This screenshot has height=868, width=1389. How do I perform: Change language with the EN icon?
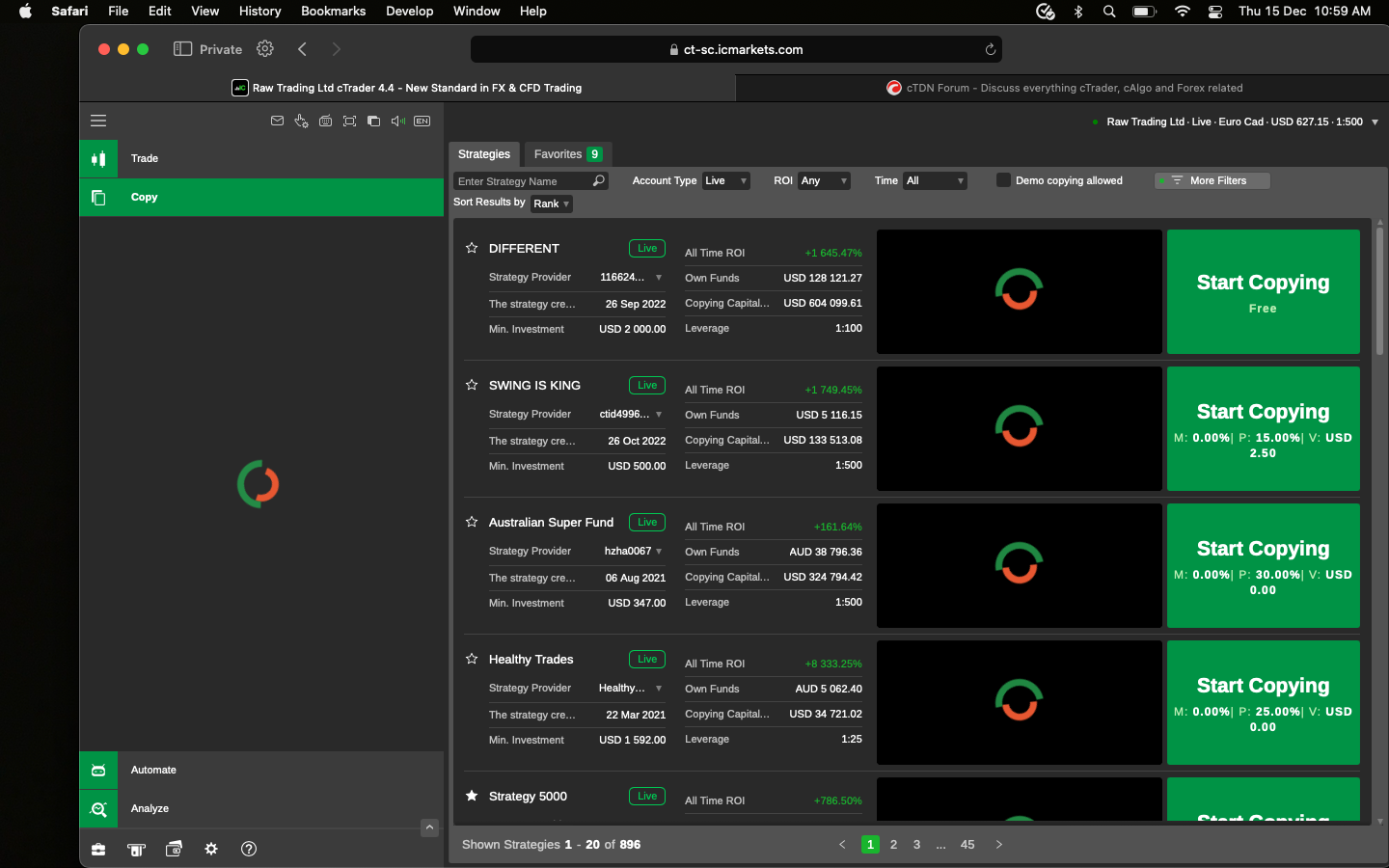pos(422,121)
